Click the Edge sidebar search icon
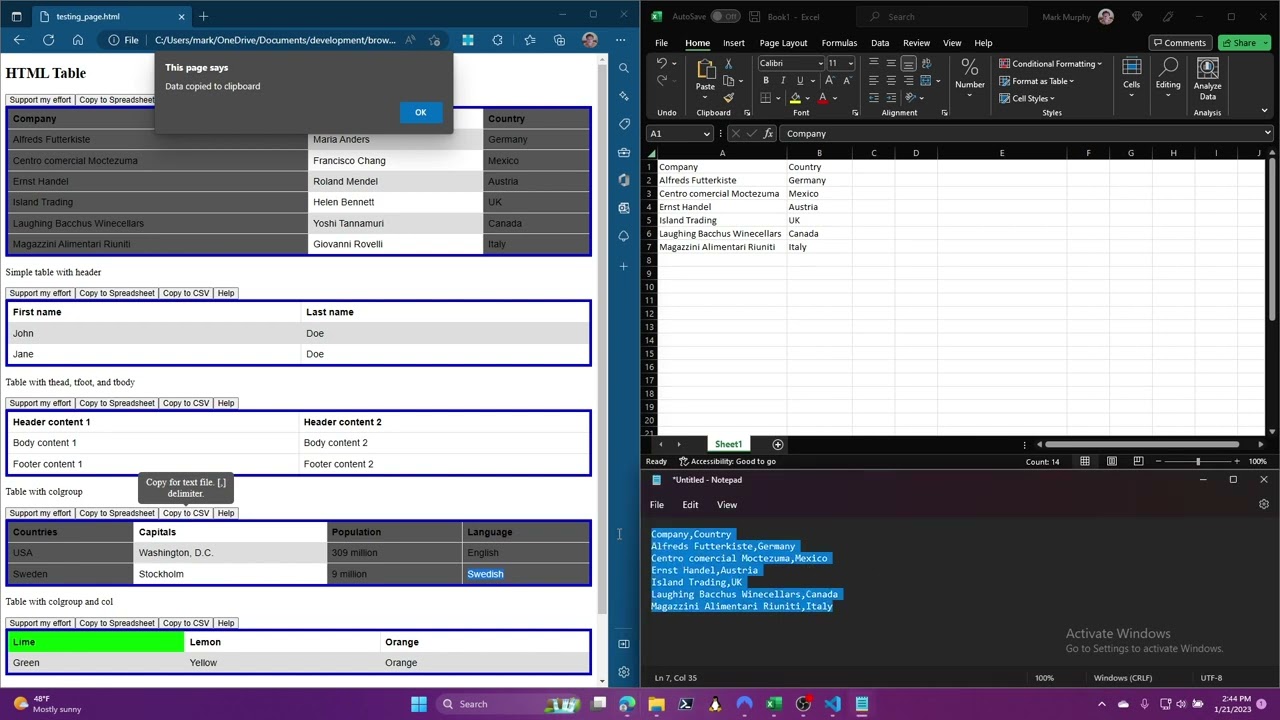 (624, 68)
